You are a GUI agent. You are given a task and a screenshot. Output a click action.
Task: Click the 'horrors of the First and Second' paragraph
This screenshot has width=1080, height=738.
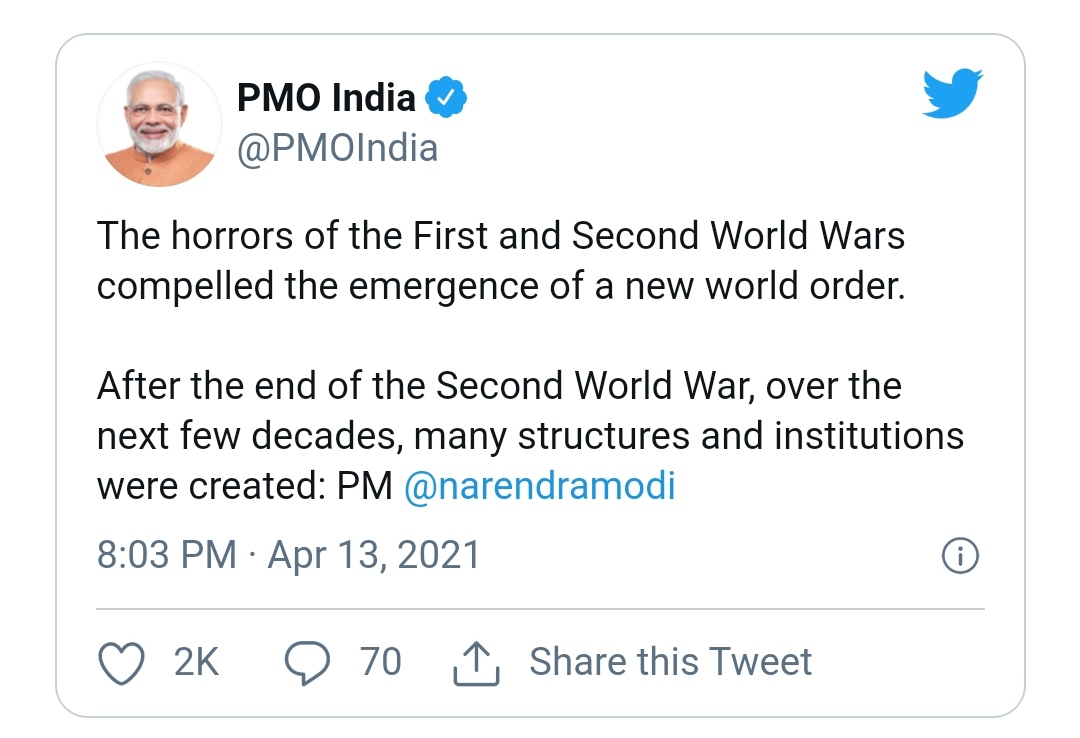tap(501, 260)
